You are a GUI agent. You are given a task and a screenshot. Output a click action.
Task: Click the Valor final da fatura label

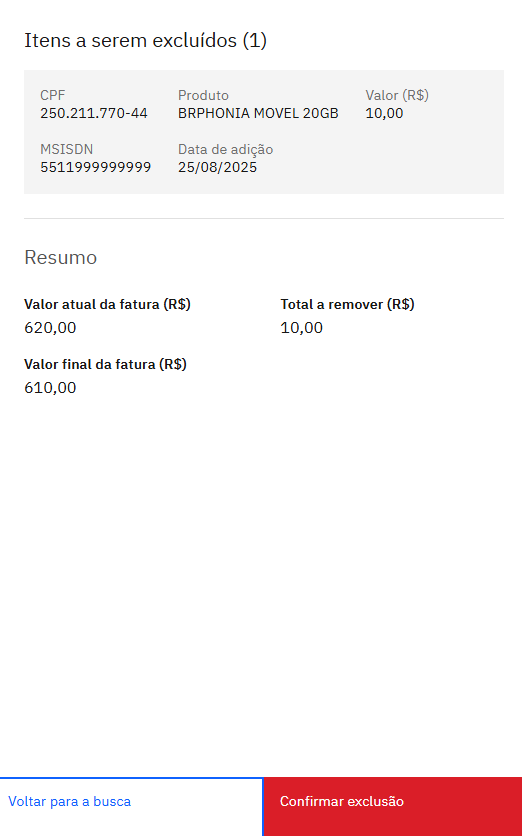[x=105, y=364]
